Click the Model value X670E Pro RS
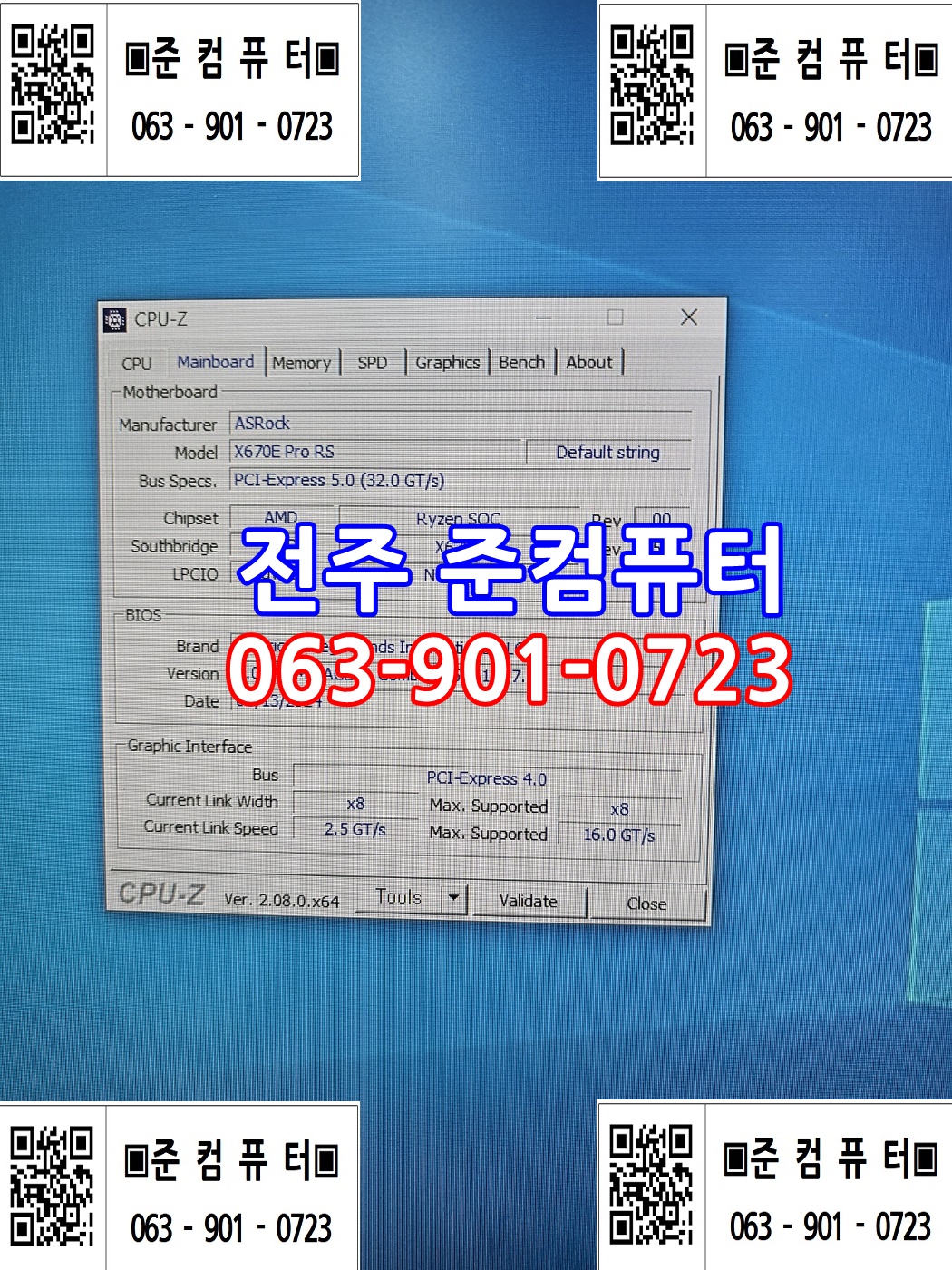952x1270 pixels. tap(377, 452)
